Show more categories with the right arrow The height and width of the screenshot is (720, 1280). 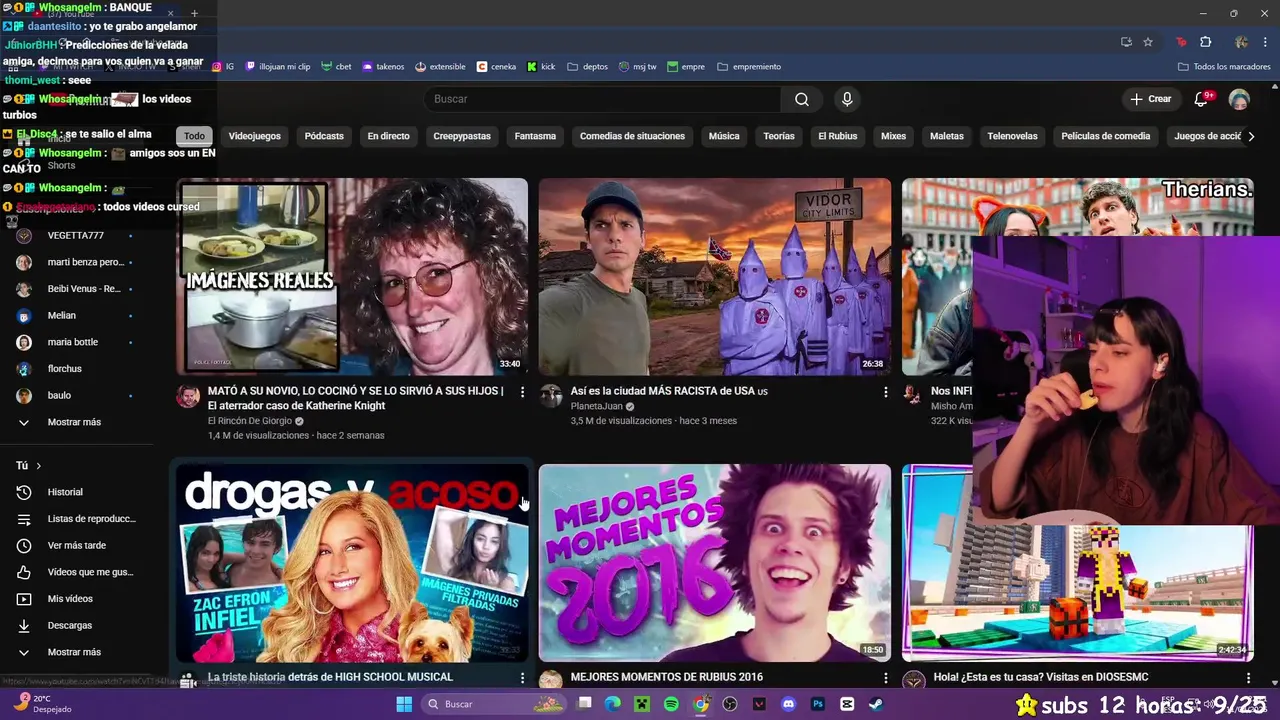1250,136
